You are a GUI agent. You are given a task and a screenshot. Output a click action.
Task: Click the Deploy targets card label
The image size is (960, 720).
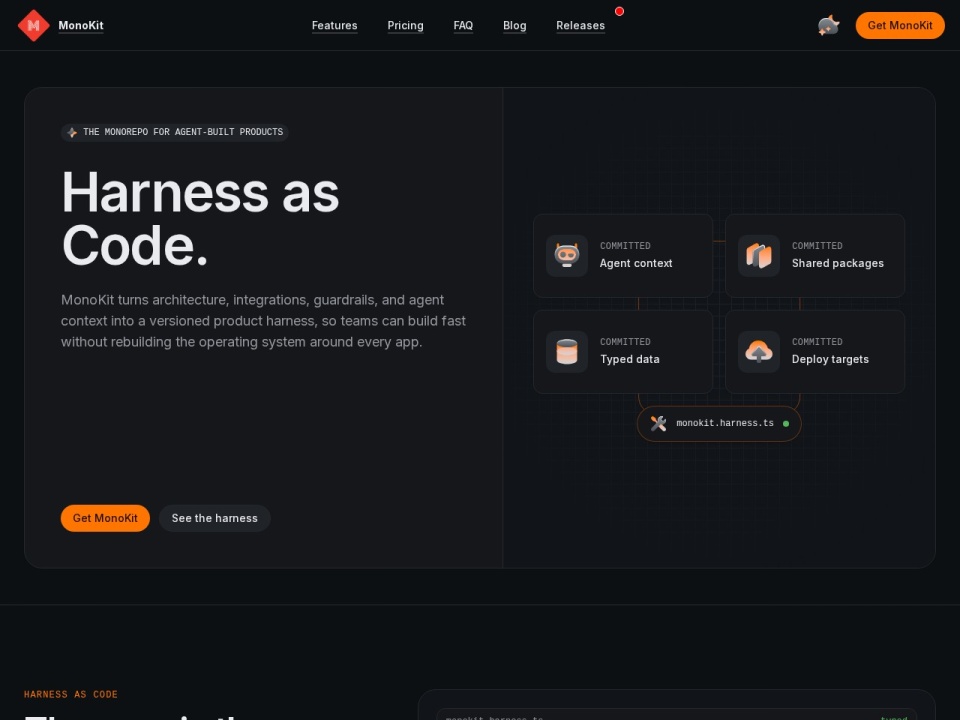830,359
